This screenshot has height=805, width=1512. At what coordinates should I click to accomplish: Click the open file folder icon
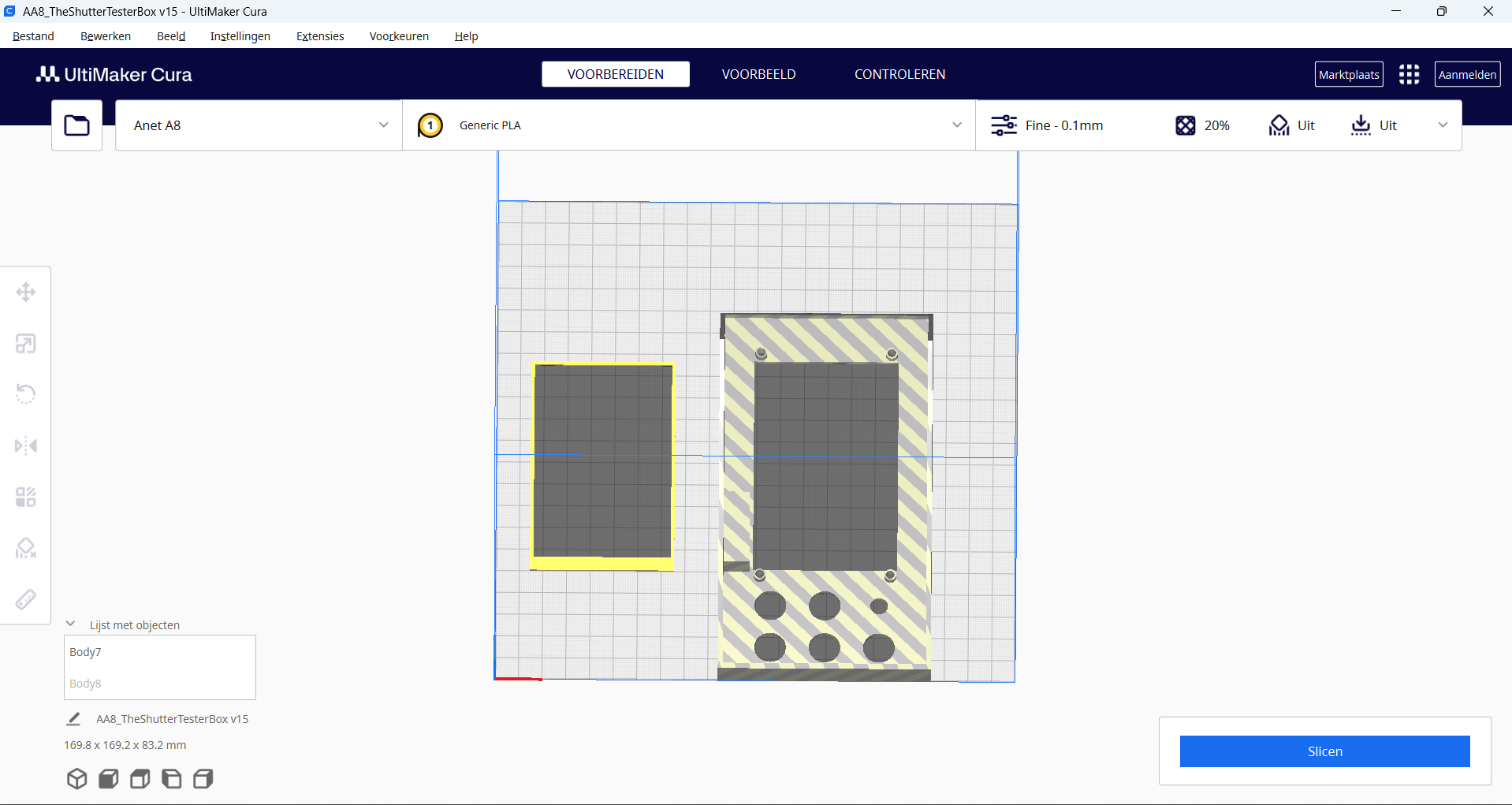pos(76,125)
